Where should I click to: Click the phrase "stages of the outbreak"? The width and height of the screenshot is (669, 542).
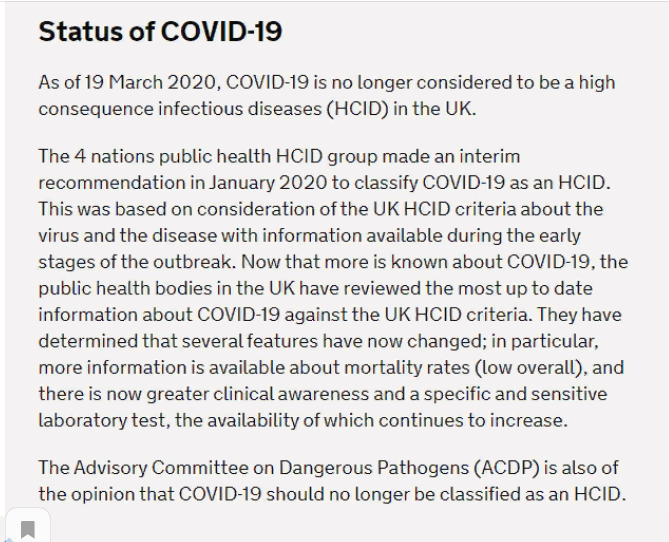click(137, 262)
